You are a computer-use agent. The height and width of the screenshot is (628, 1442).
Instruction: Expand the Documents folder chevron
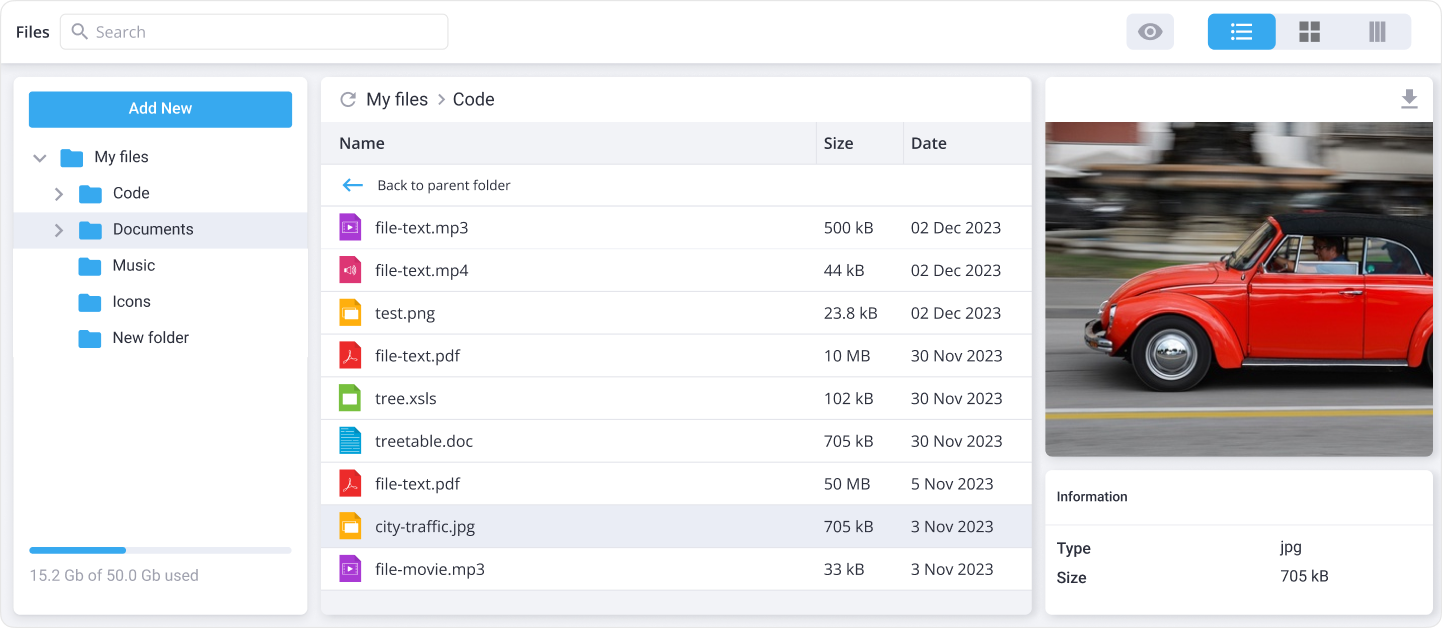59,230
